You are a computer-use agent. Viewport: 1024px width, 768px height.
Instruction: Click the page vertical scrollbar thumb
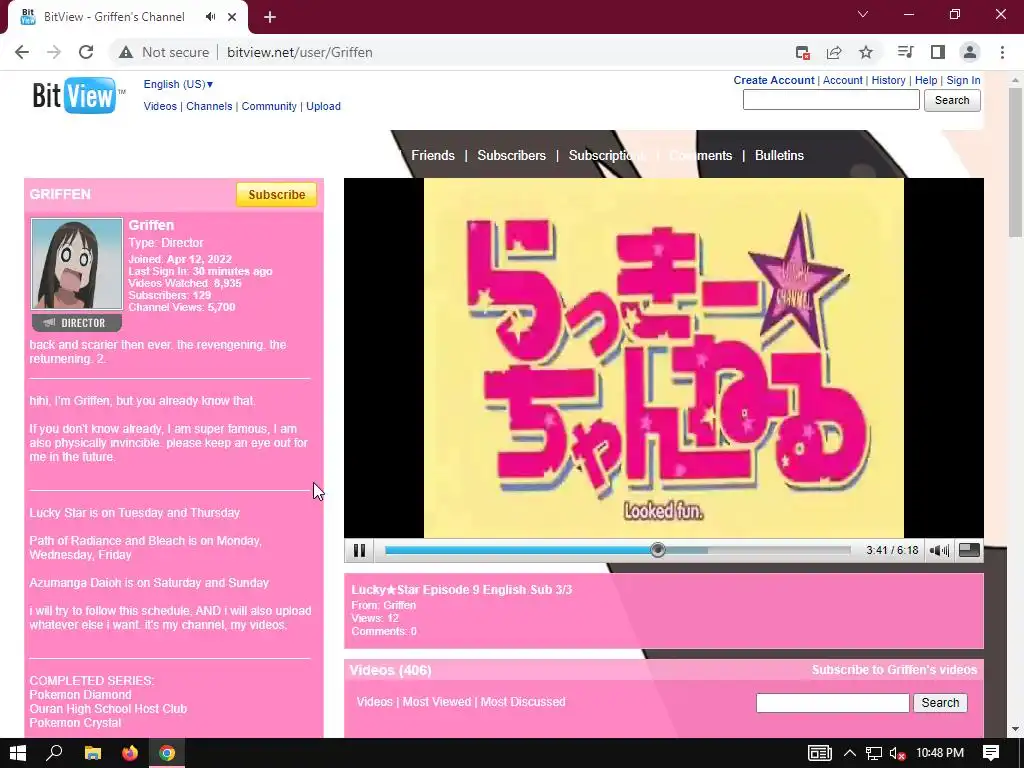(1015, 162)
